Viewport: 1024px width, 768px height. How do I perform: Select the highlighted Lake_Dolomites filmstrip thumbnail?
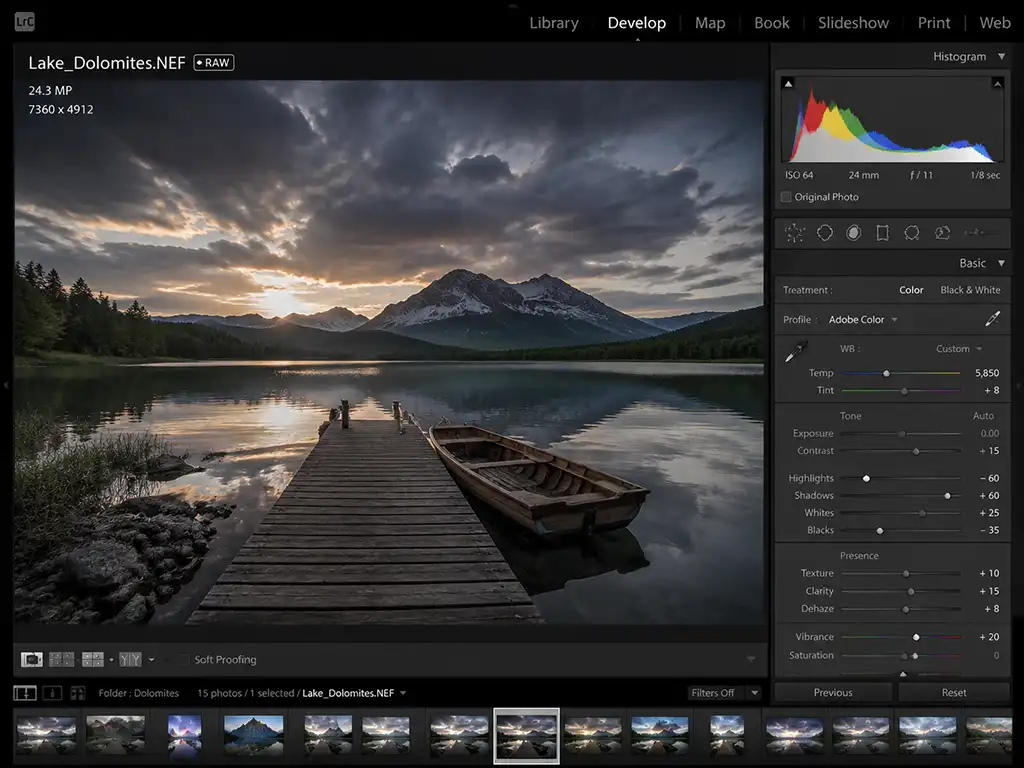(526, 736)
